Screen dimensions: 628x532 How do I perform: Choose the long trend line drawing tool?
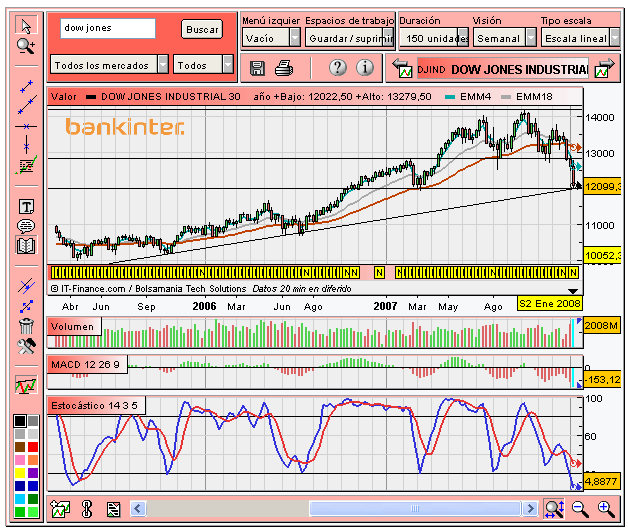tap(27, 105)
